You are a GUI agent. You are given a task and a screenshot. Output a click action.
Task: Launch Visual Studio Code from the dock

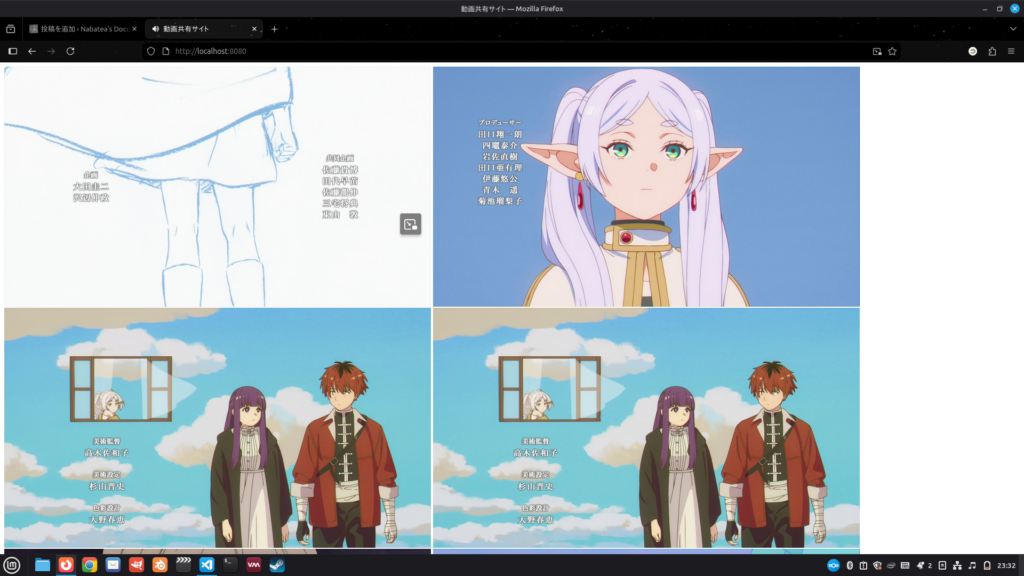pyautogui.click(x=205, y=565)
